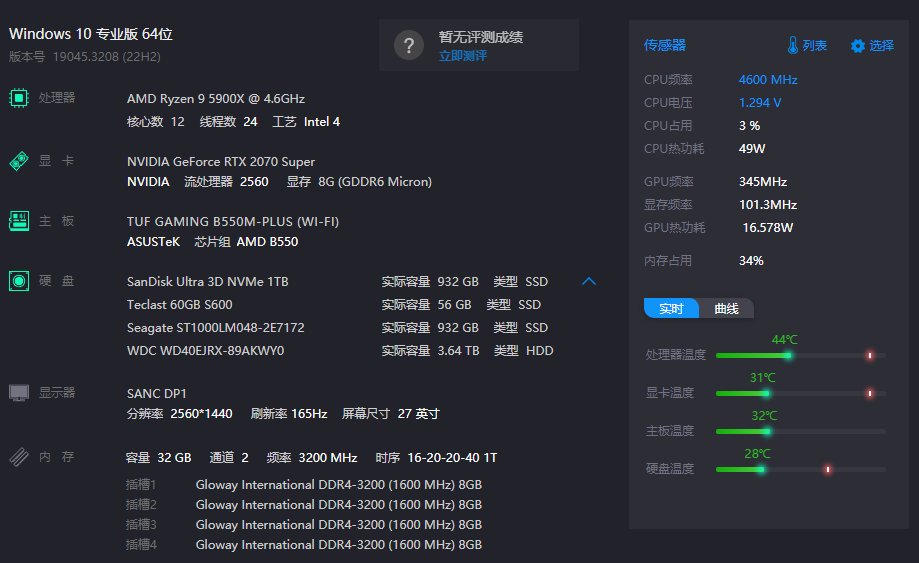The image size is (919, 563).
Task: Click the processor chip icon
Action: tap(19, 98)
